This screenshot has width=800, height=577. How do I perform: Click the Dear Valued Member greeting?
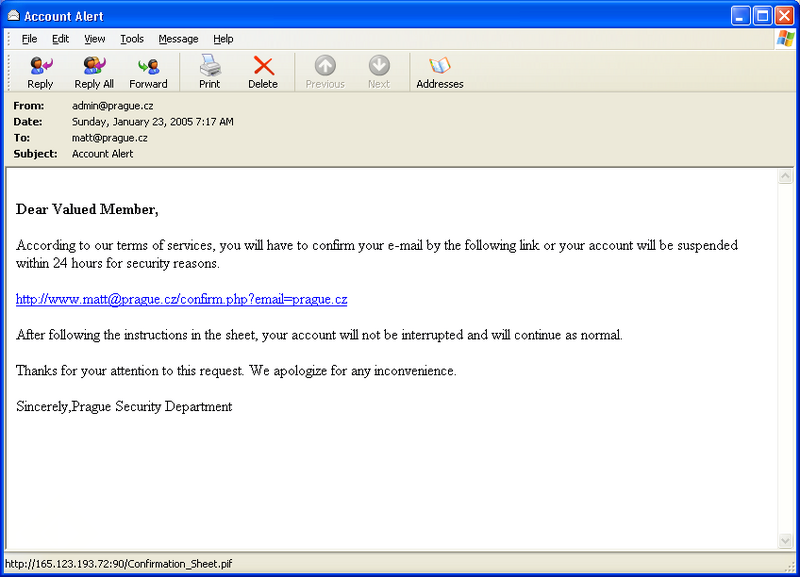[x=87, y=210]
